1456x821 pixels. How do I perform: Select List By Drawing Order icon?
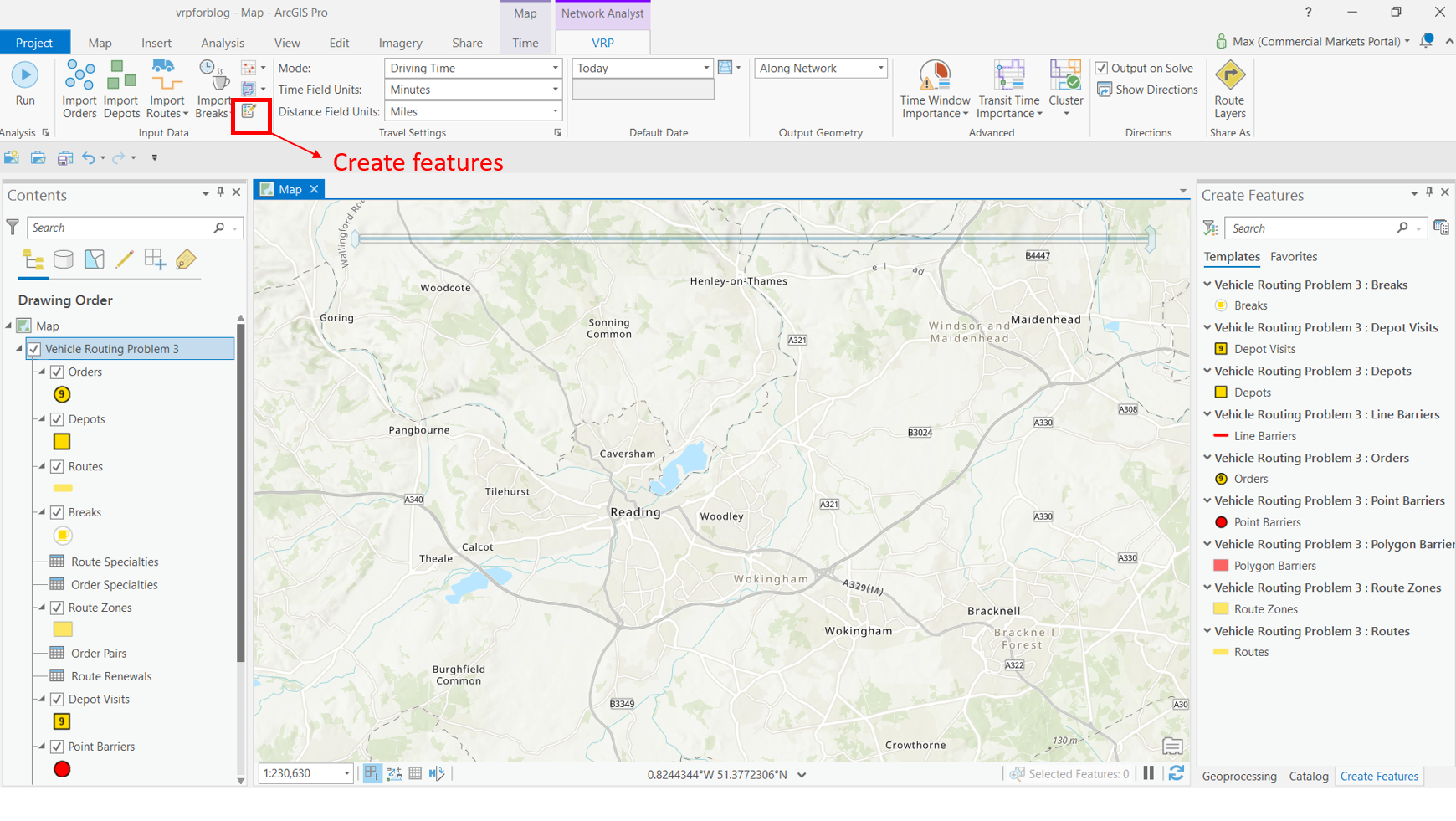(33, 259)
